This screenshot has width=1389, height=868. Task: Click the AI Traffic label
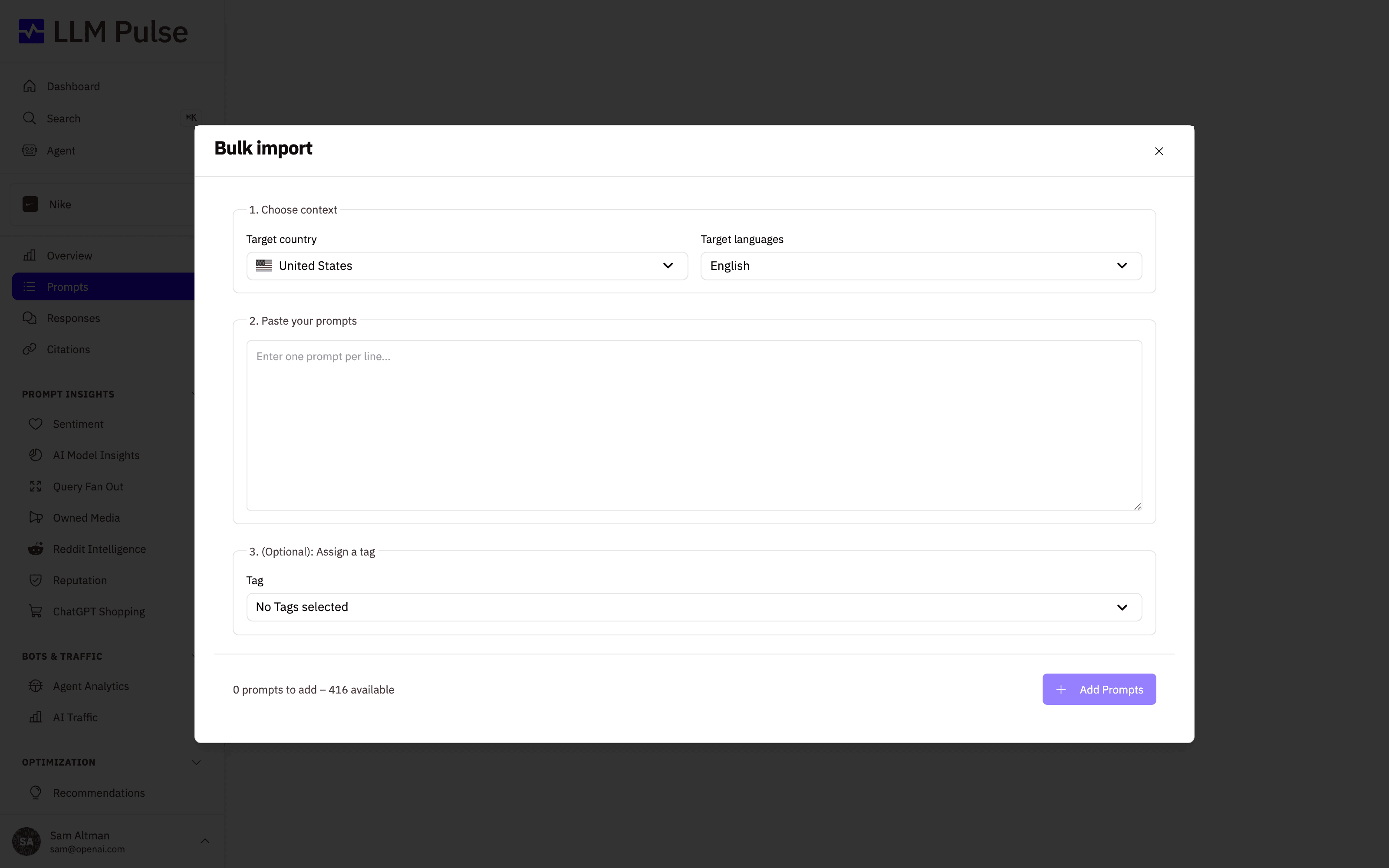(75, 717)
